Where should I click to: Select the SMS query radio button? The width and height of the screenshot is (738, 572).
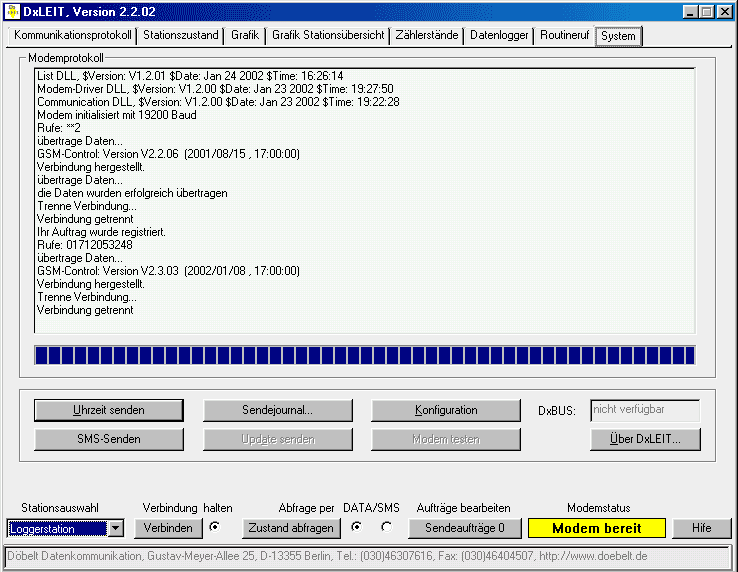coord(386,526)
